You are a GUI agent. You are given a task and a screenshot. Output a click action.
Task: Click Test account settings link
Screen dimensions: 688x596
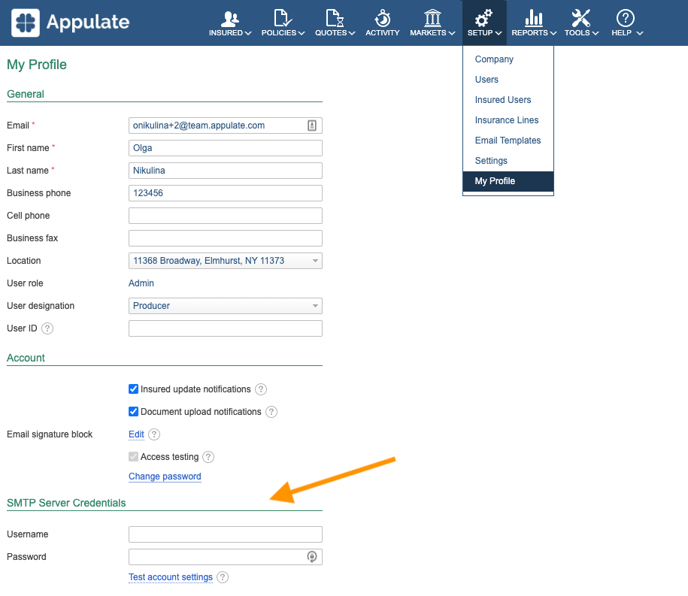[x=170, y=577]
